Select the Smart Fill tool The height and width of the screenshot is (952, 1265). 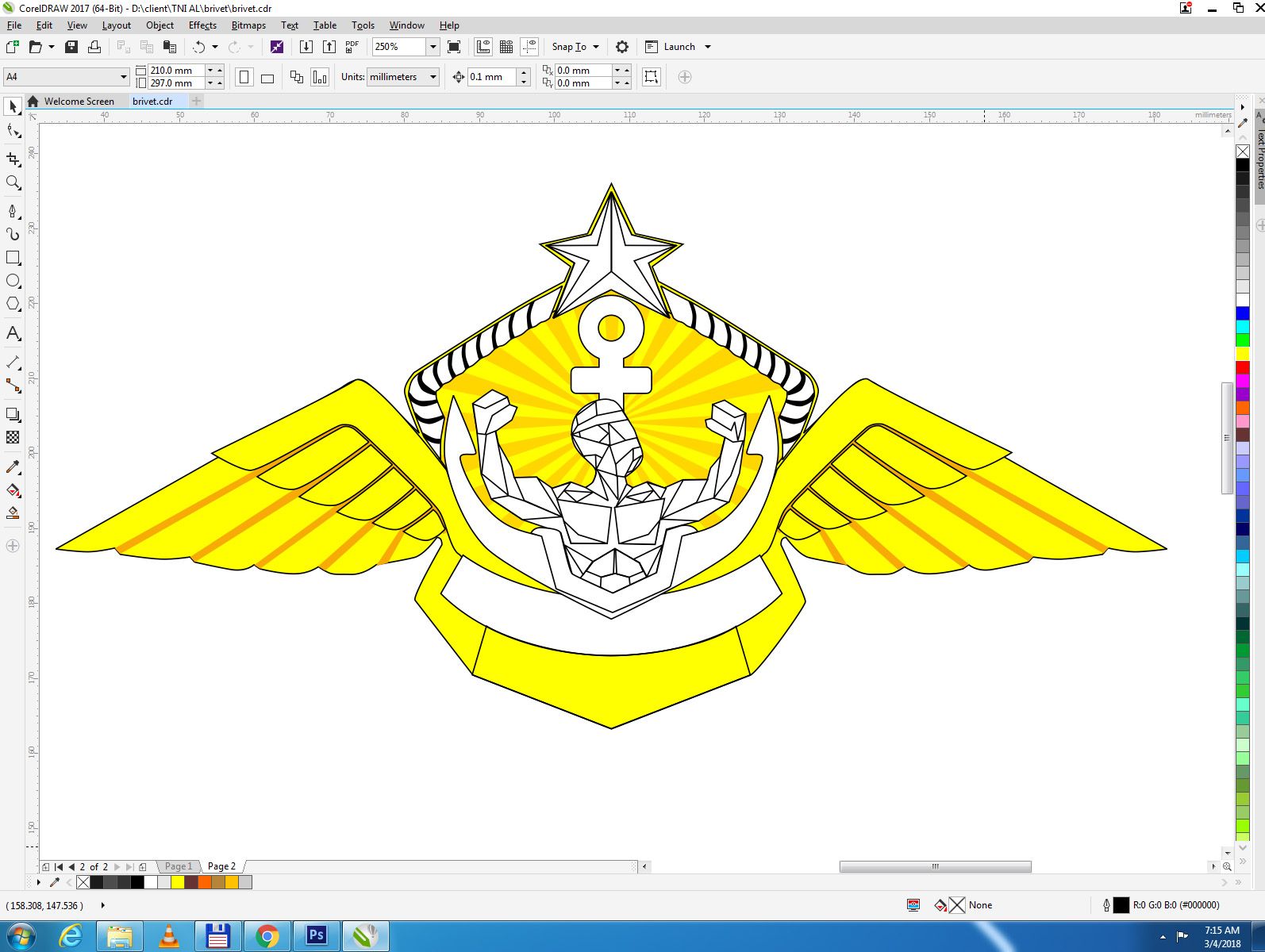13,512
